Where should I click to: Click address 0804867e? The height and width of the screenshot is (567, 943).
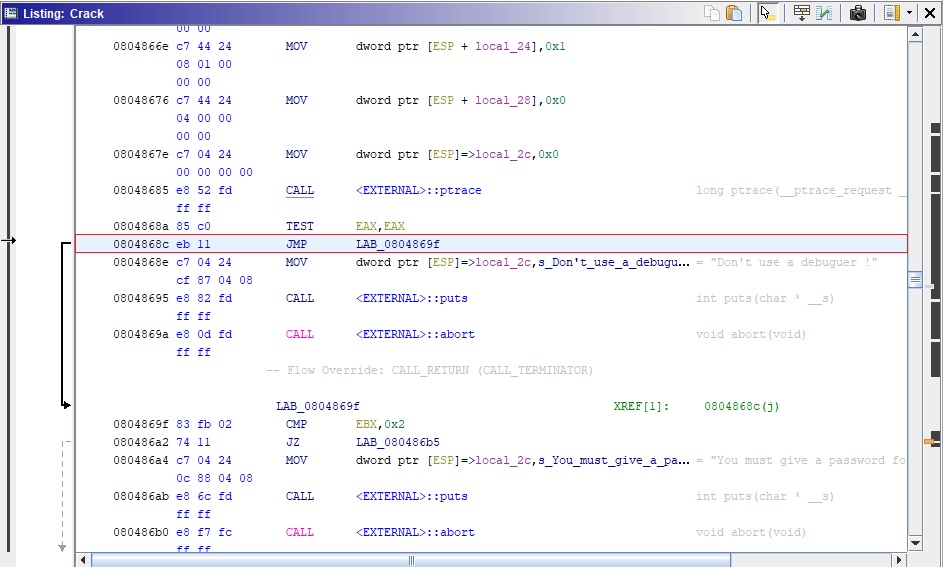coord(141,155)
